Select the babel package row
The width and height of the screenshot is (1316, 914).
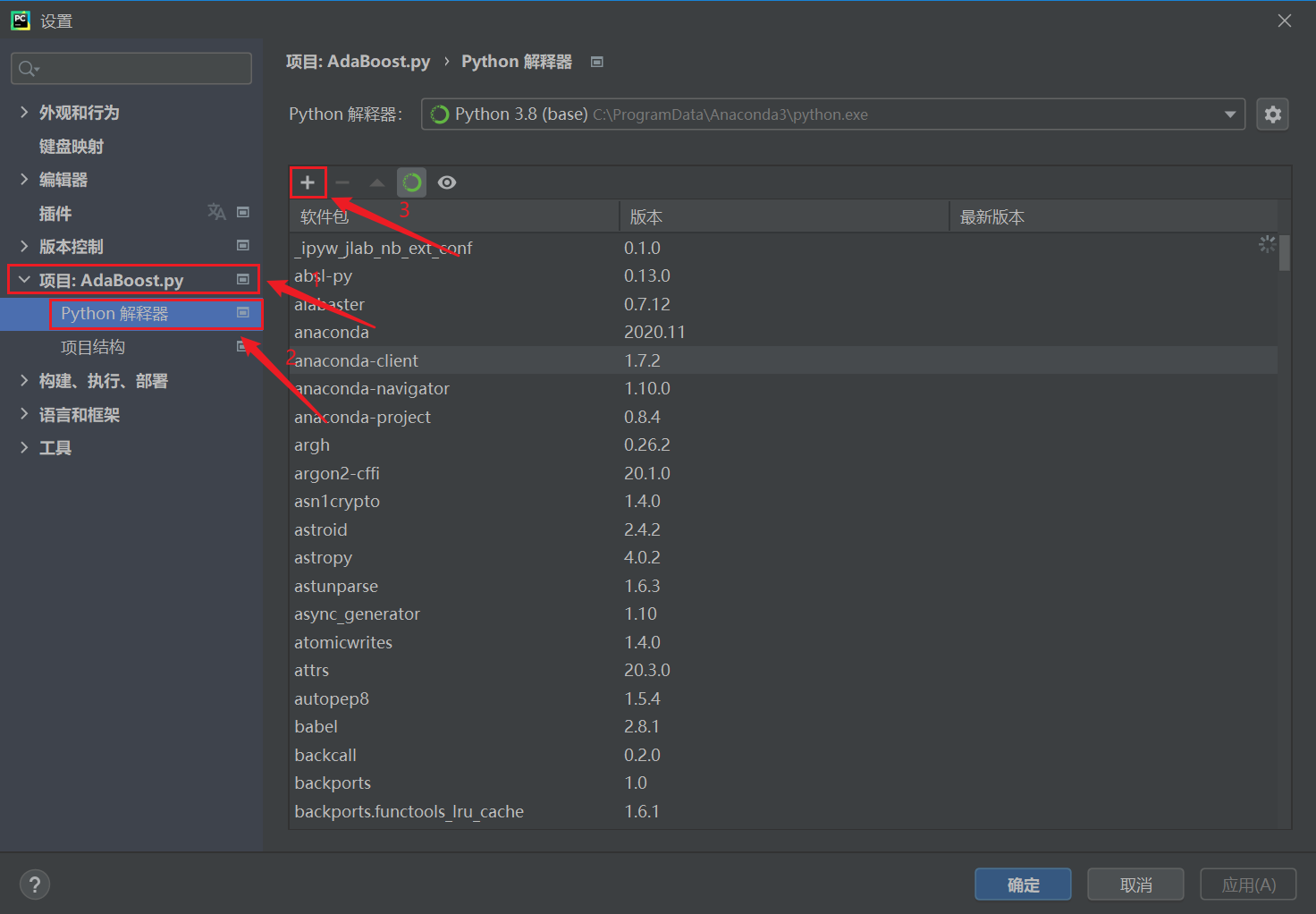(783, 727)
